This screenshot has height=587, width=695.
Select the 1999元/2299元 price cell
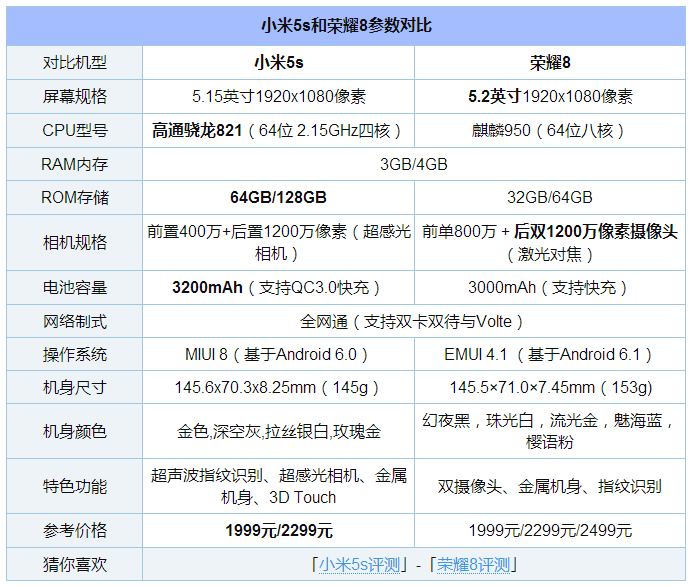point(279,530)
